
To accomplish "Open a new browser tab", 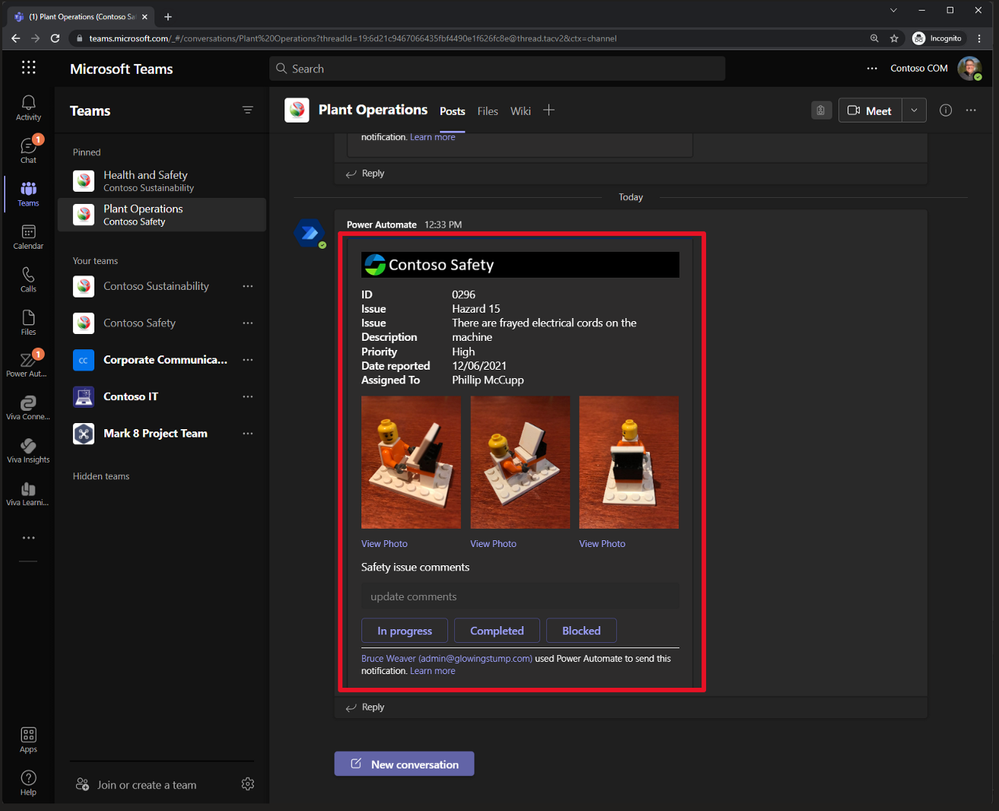I will [168, 17].
